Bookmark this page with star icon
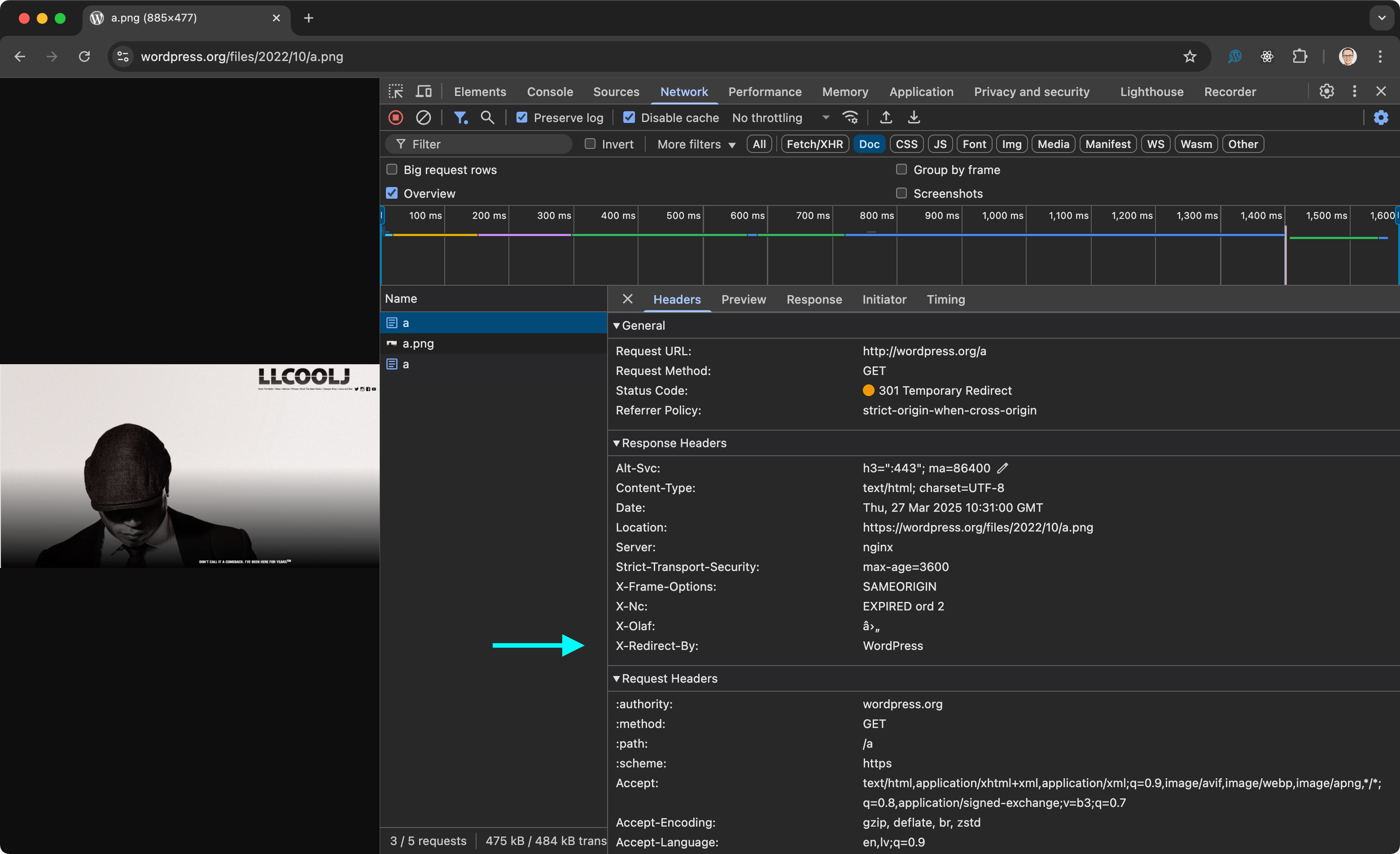Viewport: 1400px width, 854px height. tap(1190, 56)
